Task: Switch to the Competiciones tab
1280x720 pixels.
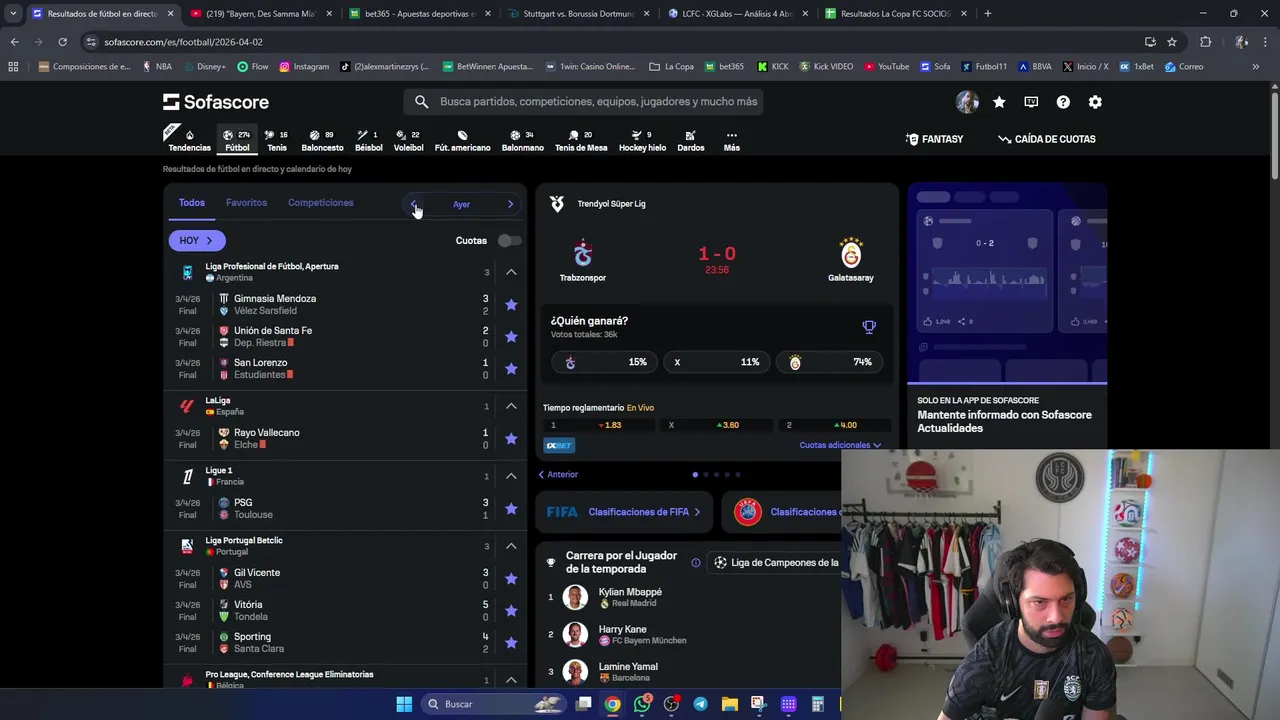Action: (x=320, y=203)
